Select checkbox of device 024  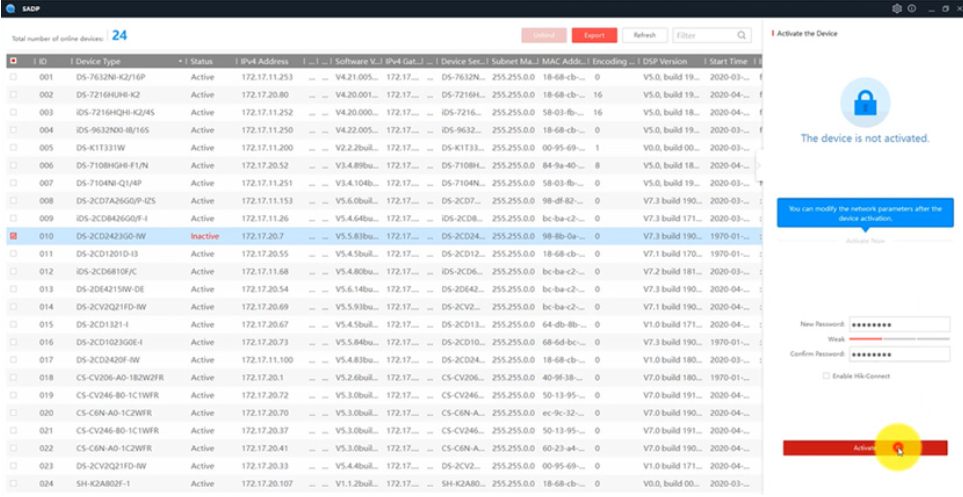[14, 483]
